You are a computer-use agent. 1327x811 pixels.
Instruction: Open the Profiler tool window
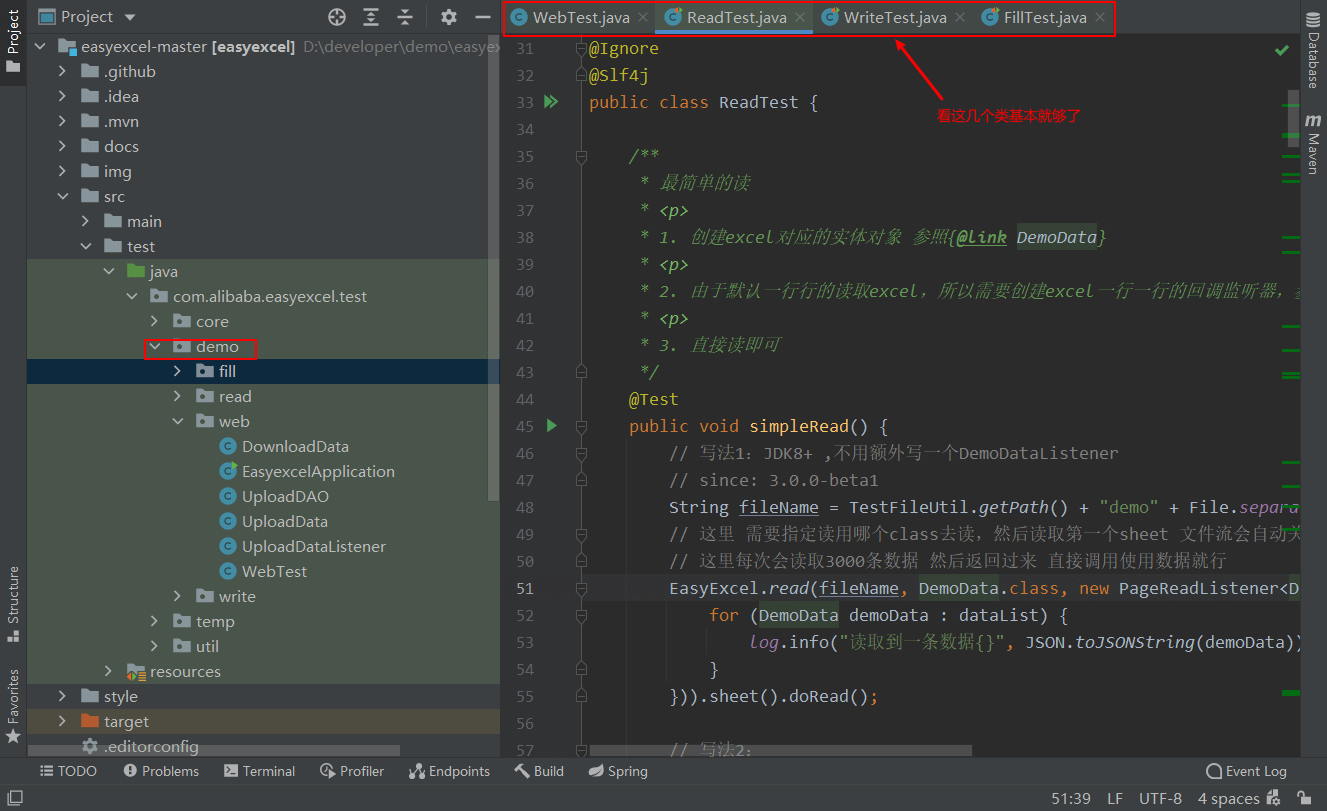(x=353, y=771)
